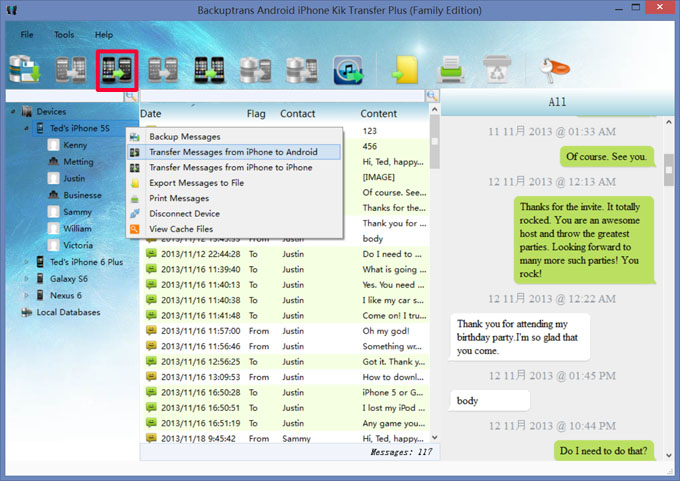Open Local Databases in the tree

(x=68, y=312)
